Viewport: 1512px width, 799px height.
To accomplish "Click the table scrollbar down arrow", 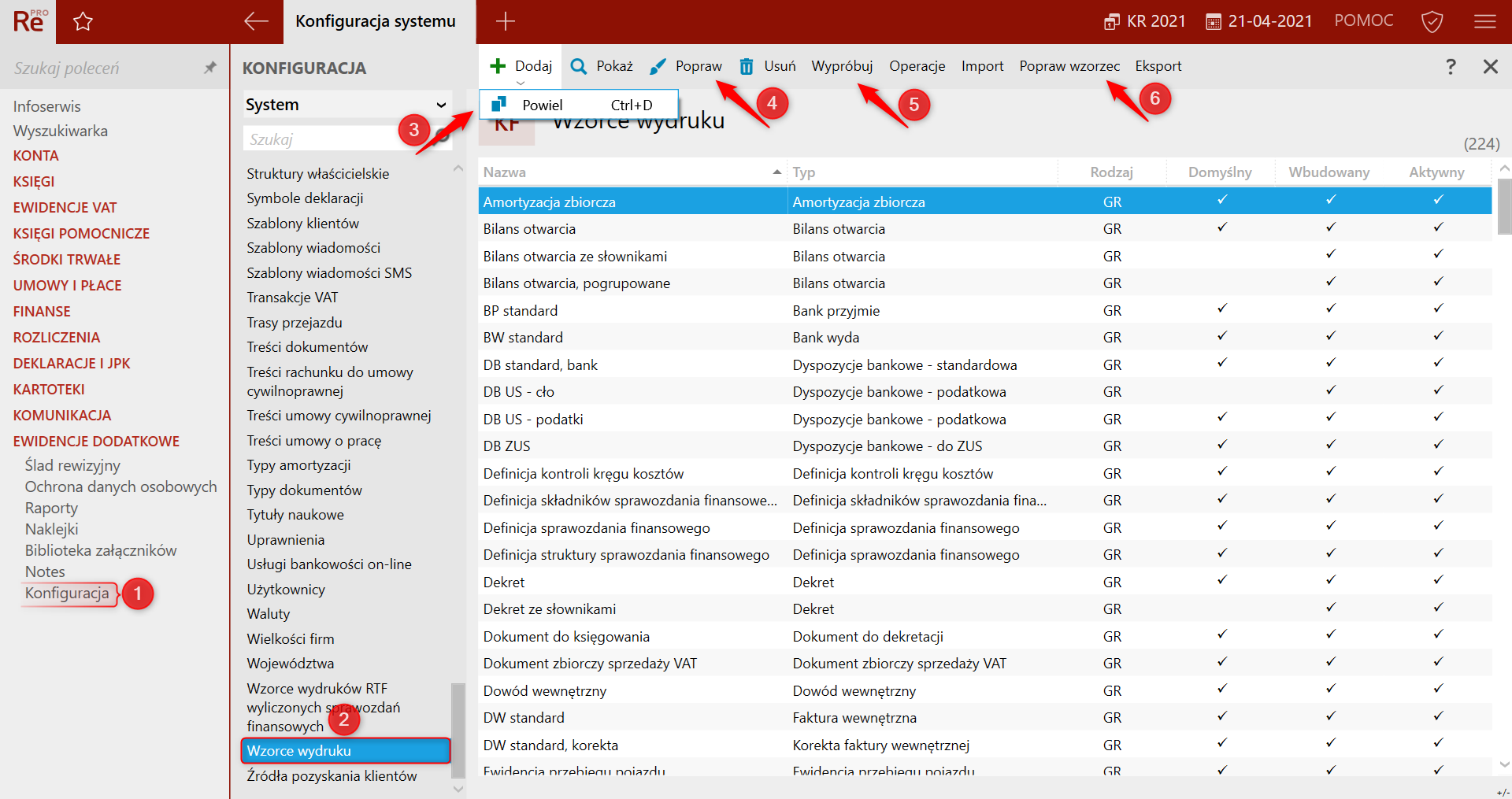I will click(1504, 764).
